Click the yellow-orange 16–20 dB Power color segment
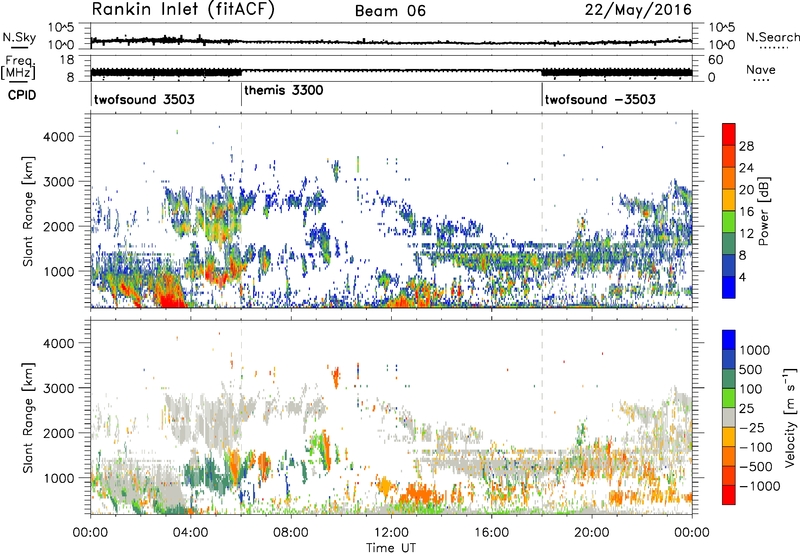800x554 pixels. (729, 199)
